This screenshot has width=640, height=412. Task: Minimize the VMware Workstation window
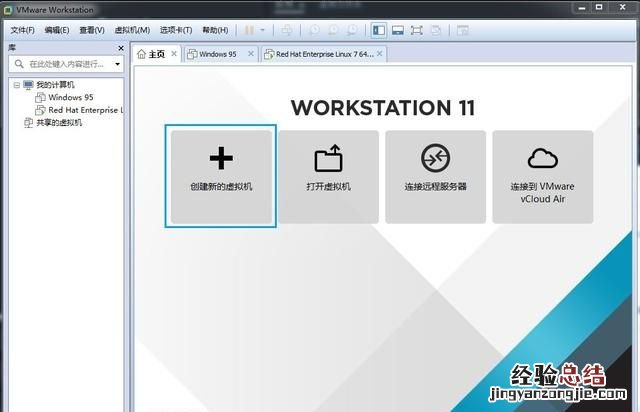(582, 7)
